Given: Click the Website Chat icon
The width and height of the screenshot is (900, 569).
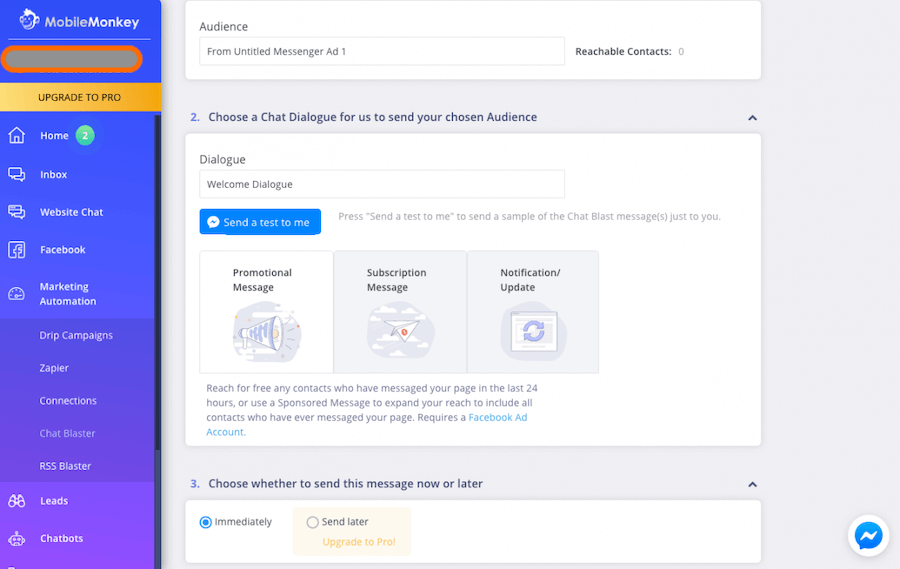Looking at the screenshot, I should click(x=17, y=212).
